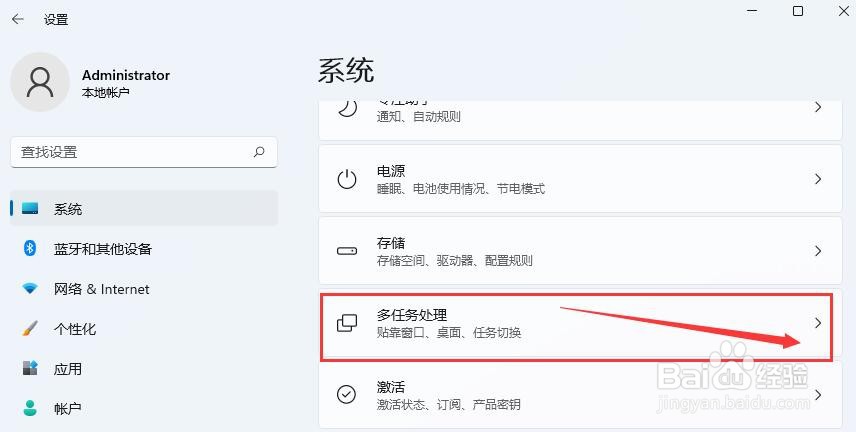The width and height of the screenshot is (856, 432).
Task: Maximize the Settings window
Action: 798,11
